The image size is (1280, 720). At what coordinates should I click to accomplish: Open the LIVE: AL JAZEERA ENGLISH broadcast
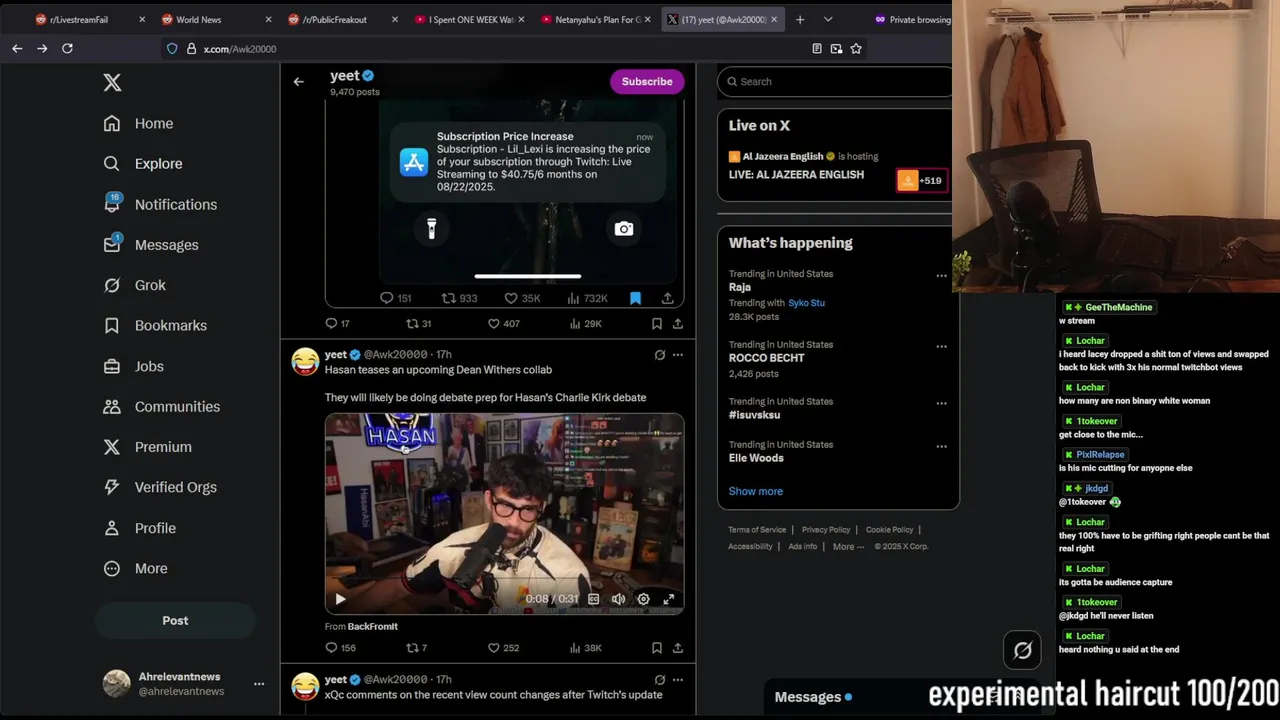[x=796, y=174]
